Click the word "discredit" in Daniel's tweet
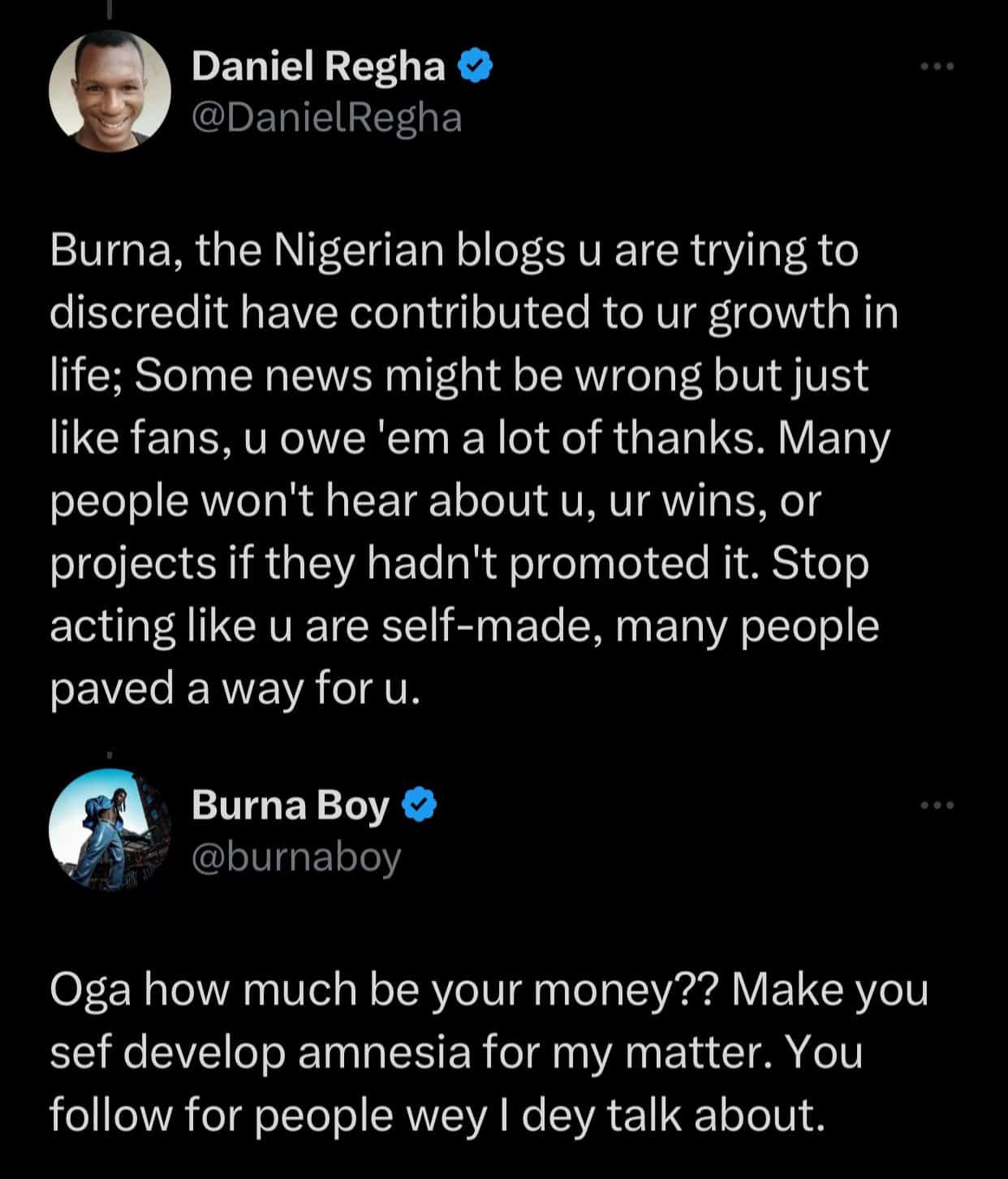The height and width of the screenshot is (1179, 1008). tap(139, 313)
